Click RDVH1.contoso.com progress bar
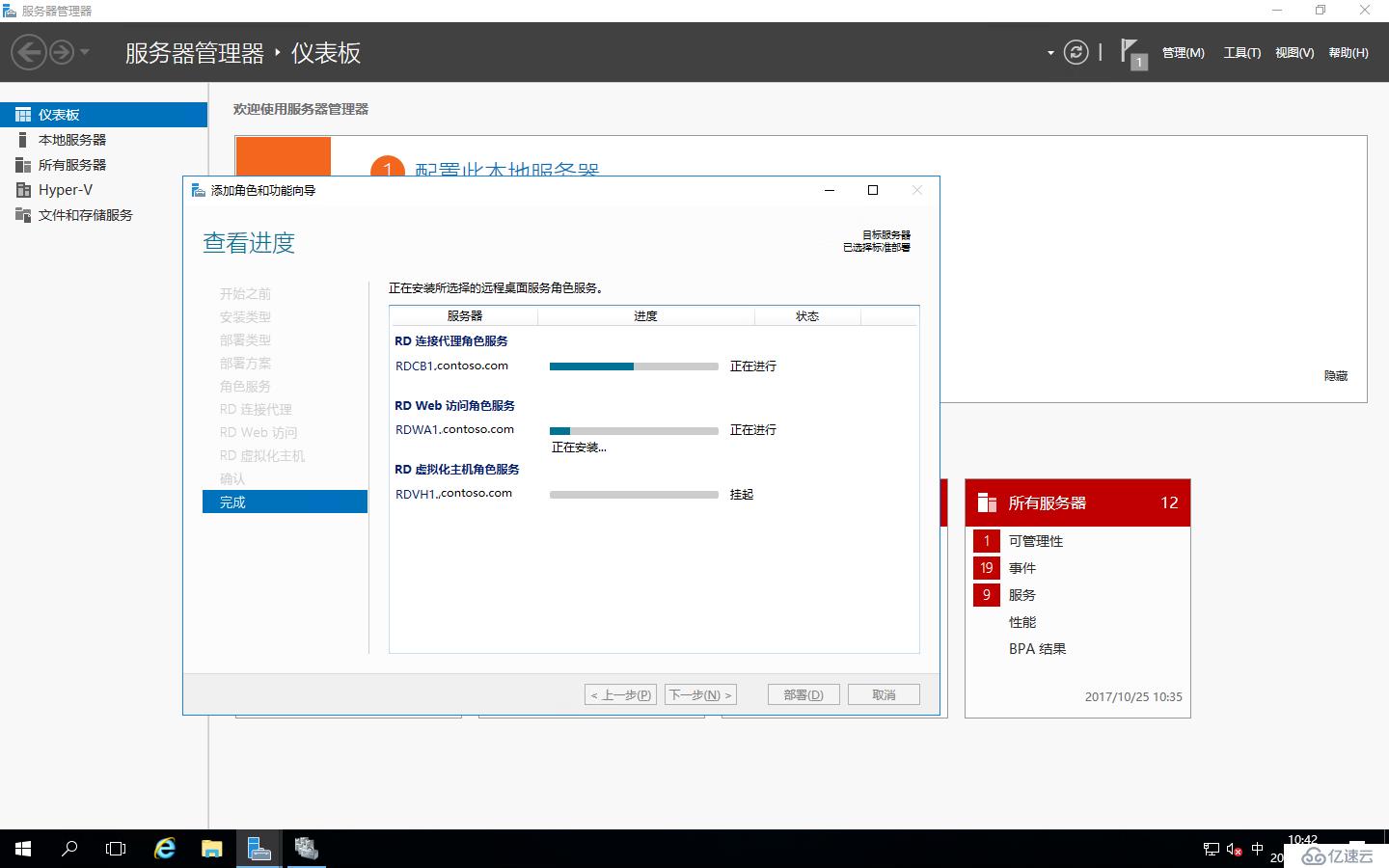Image resolution: width=1389 pixels, height=868 pixels. click(x=634, y=494)
